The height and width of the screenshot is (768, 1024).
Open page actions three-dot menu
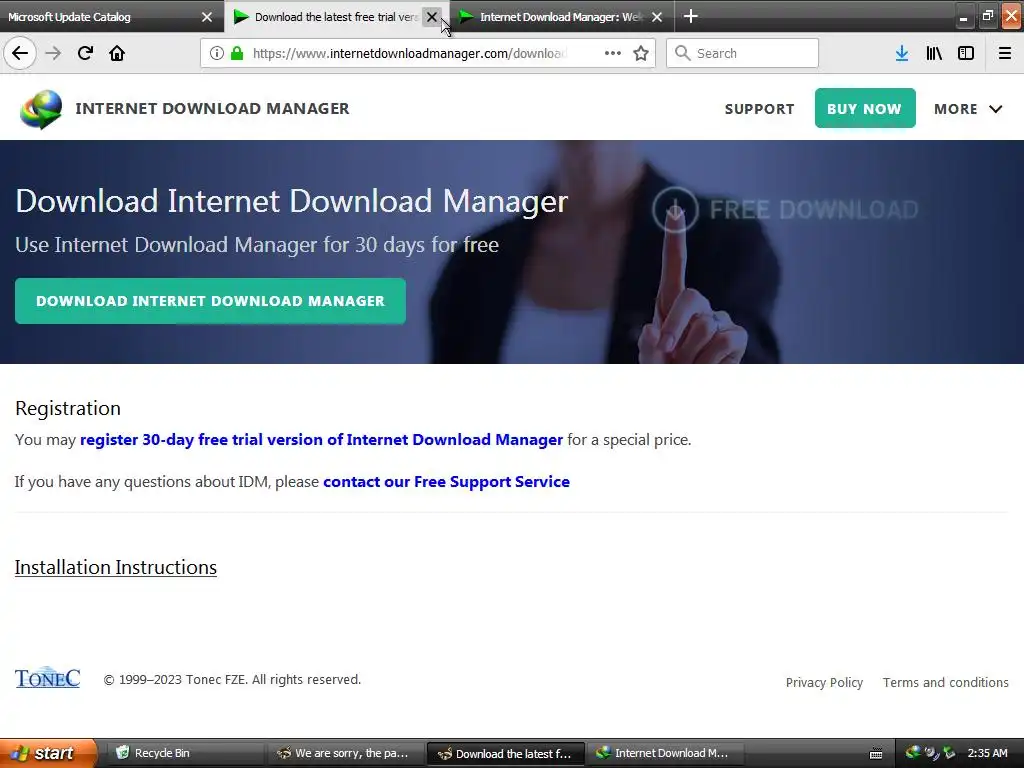[613, 54]
